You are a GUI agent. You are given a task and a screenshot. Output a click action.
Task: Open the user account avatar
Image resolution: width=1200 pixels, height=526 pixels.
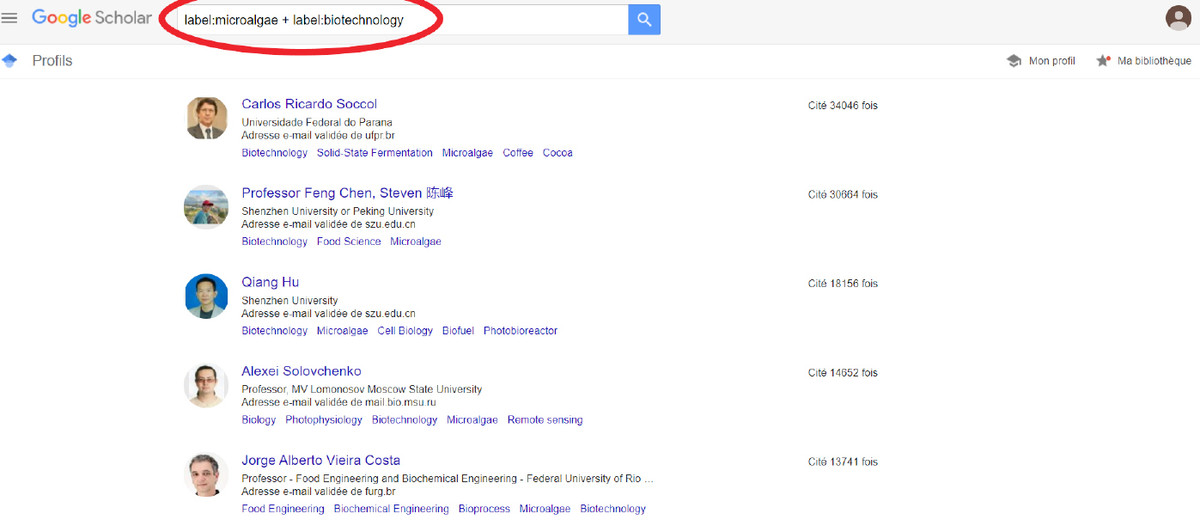1178,18
